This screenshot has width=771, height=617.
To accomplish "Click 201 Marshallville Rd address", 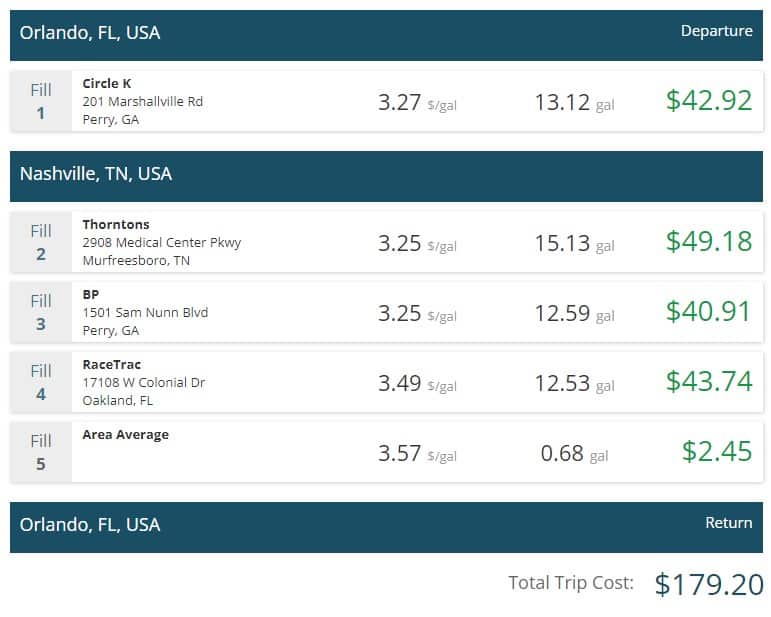I will (x=143, y=102).
